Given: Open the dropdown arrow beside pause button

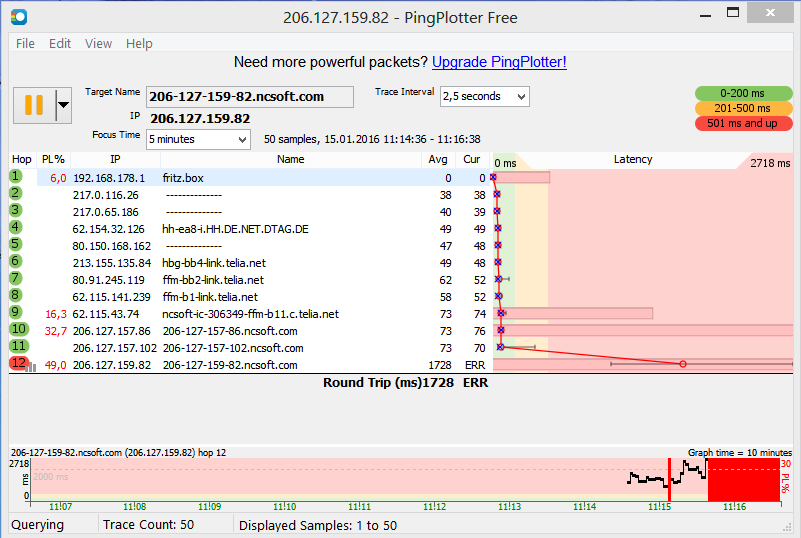Looking at the screenshot, I should point(63,104).
